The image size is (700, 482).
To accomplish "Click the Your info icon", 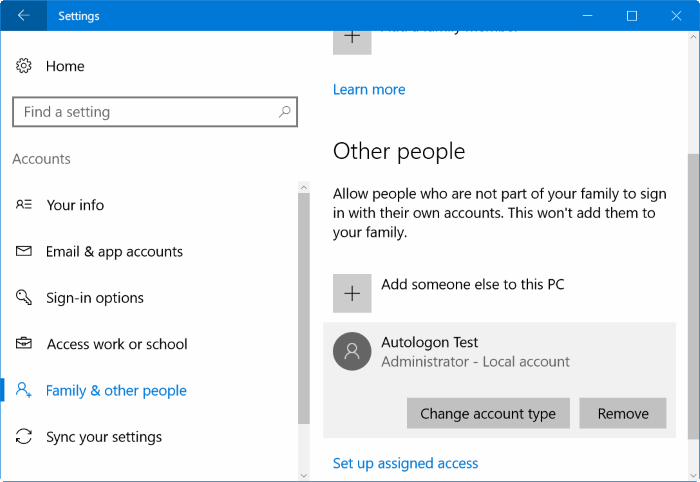I will click(24, 205).
